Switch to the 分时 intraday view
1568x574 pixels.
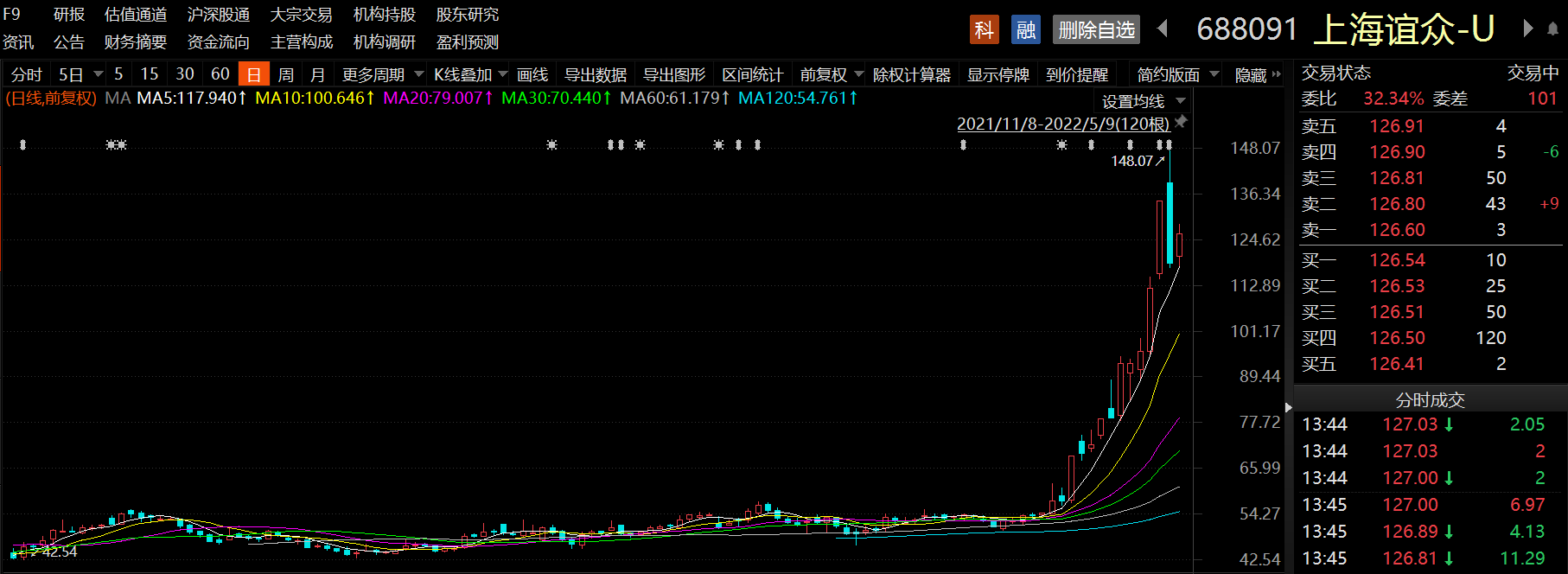(26, 75)
